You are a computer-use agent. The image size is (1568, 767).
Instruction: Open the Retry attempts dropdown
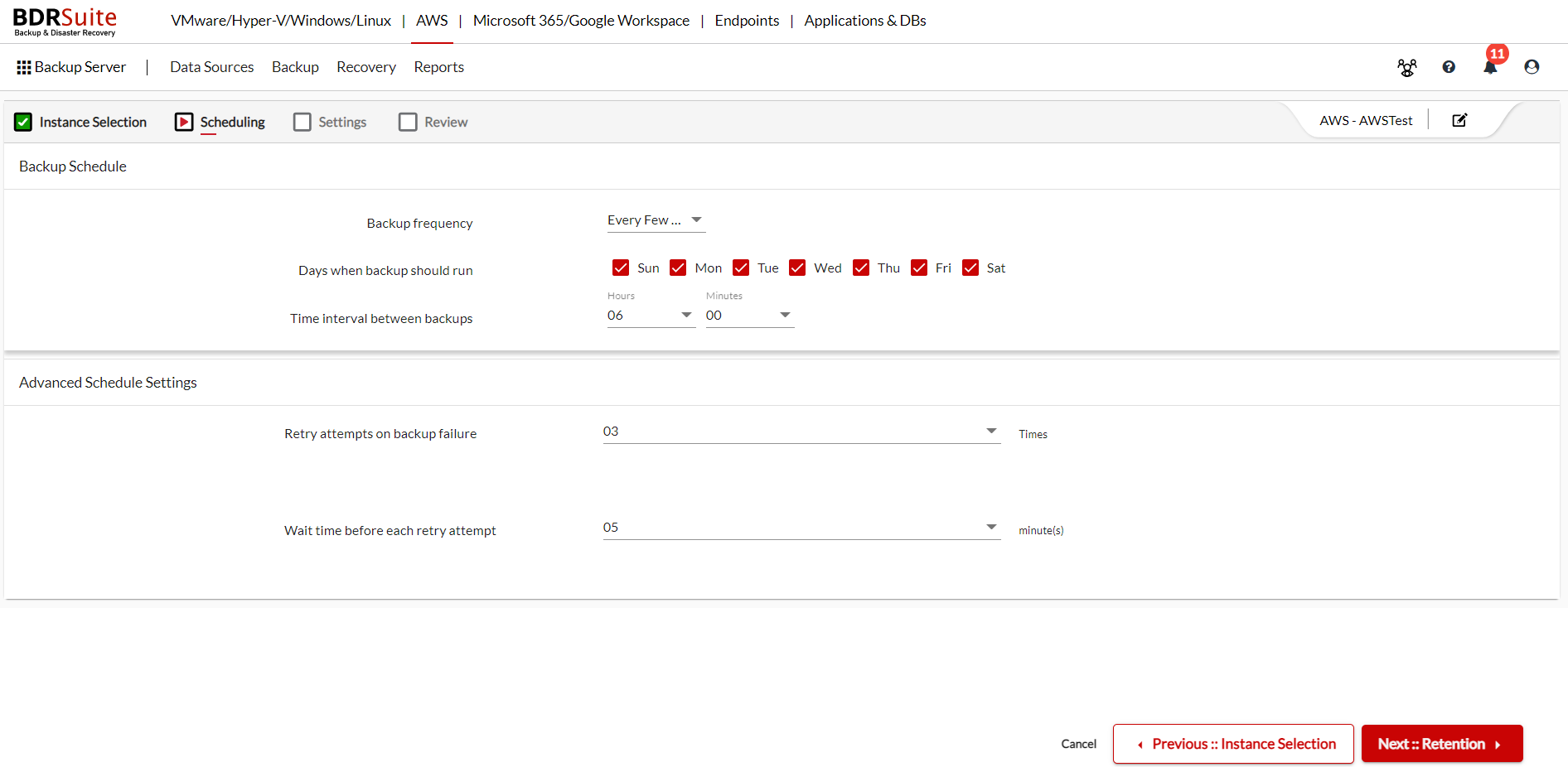[801, 432]
